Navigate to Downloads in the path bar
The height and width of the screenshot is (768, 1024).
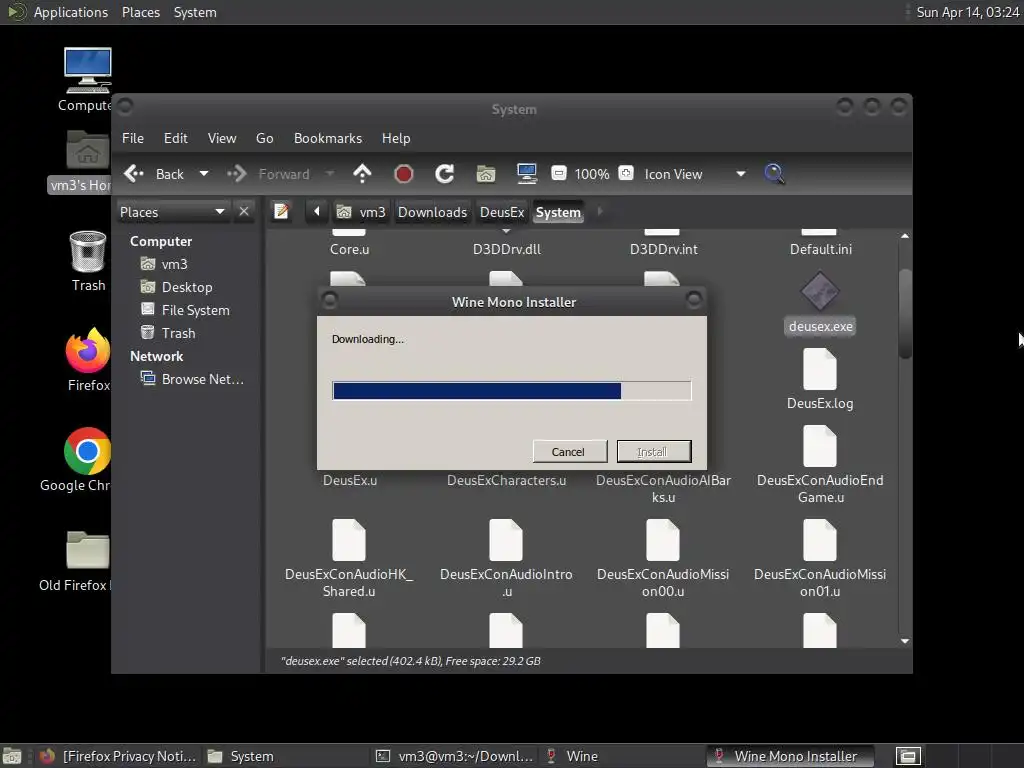432,212
